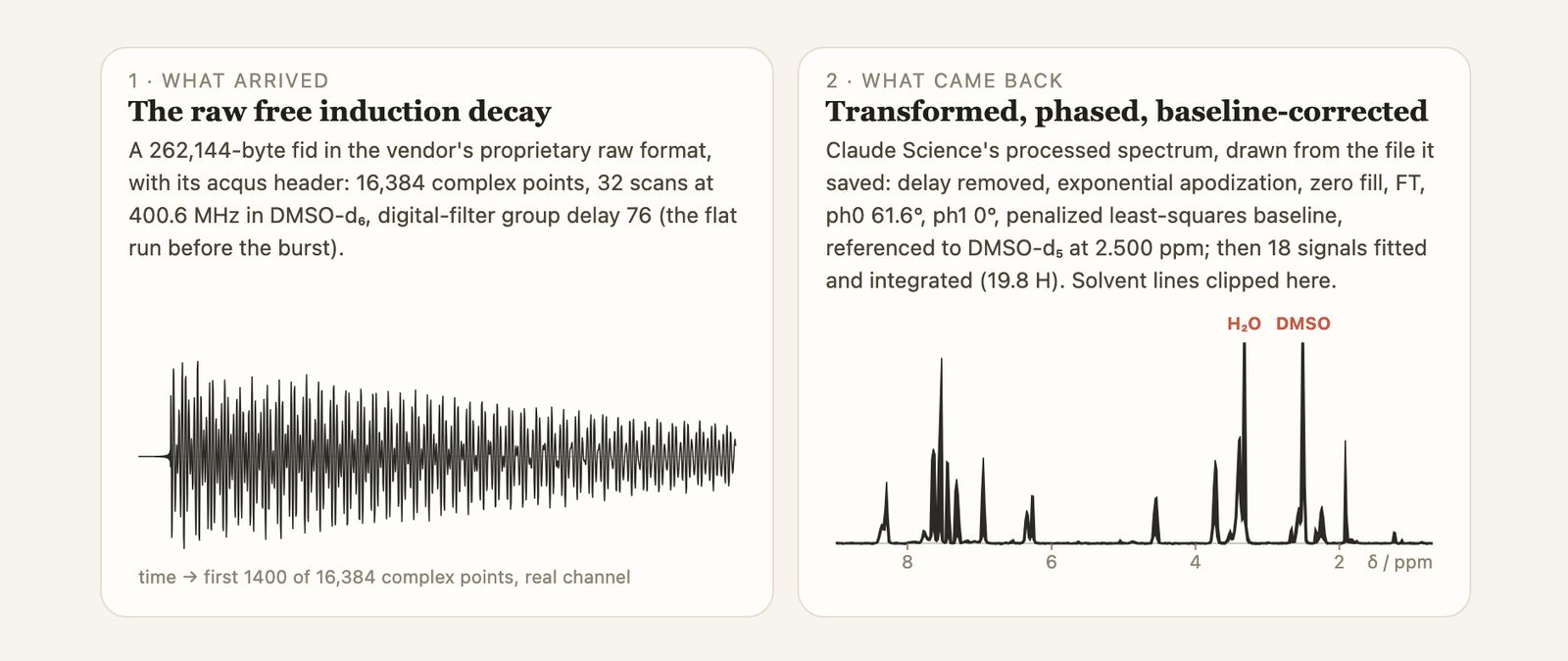Click the '2 · WHAT CAME BACK' label
Image resolution: width=1568 pixels, height=661 pixels.
944,81
